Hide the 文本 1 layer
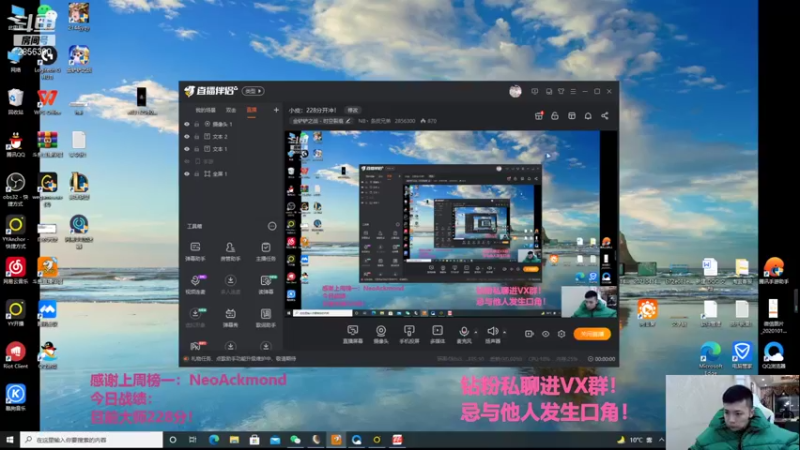The width and height of the screenshot is (800, 450). click(x=187, y=149)
